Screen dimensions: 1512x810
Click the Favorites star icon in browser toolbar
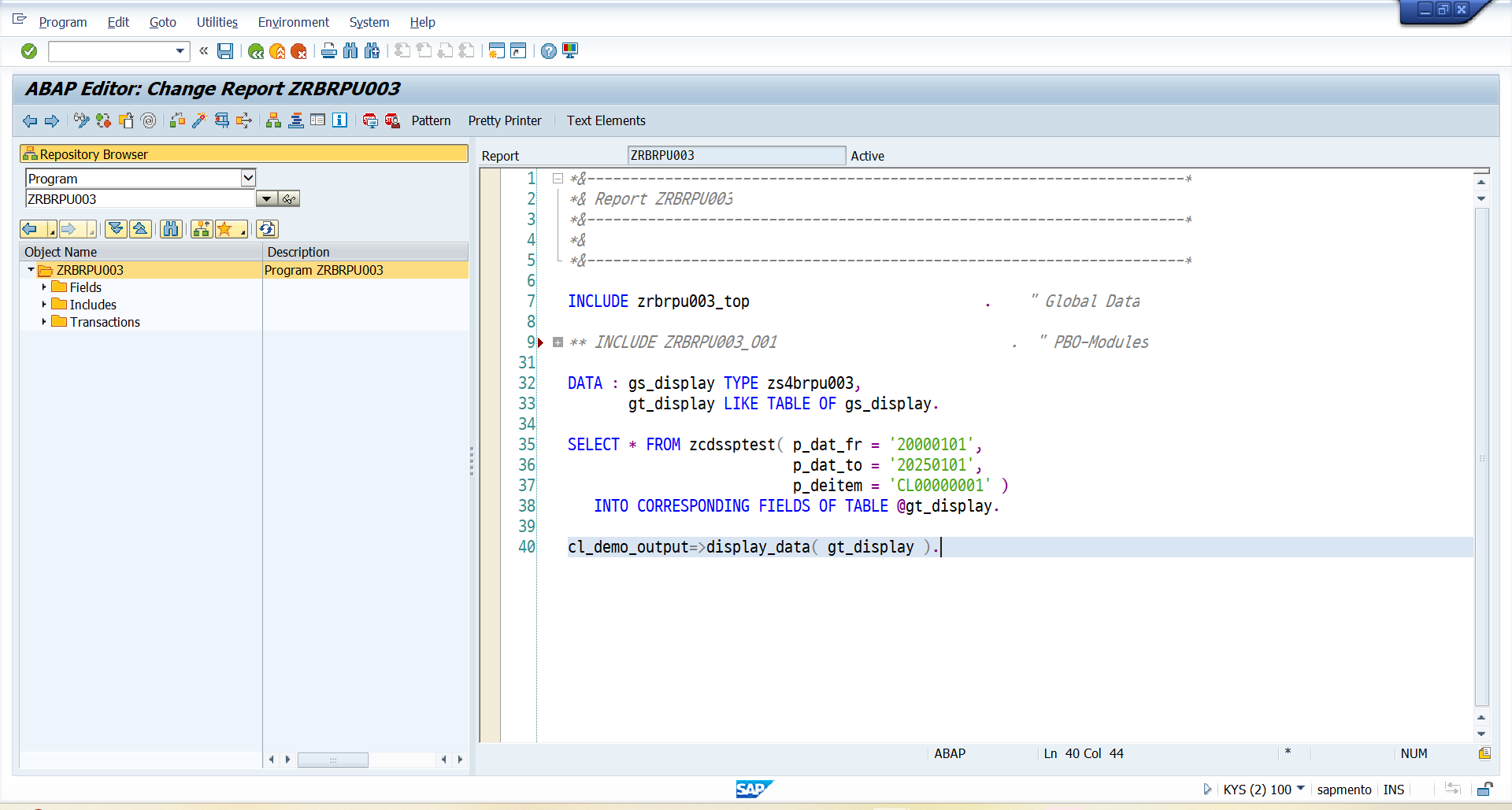tap(224, 229)
